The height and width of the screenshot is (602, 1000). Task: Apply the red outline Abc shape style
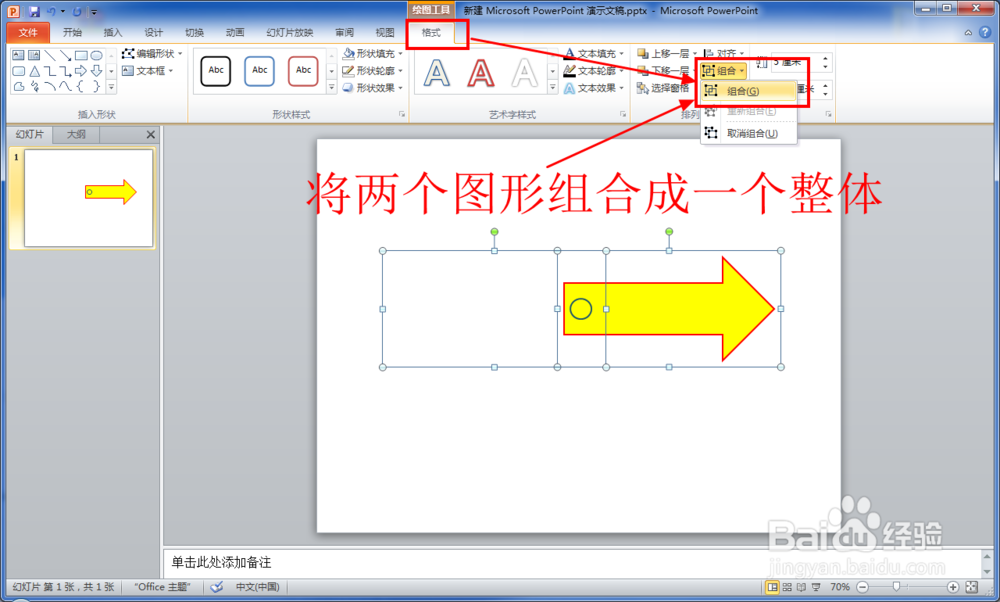[303, 71]
